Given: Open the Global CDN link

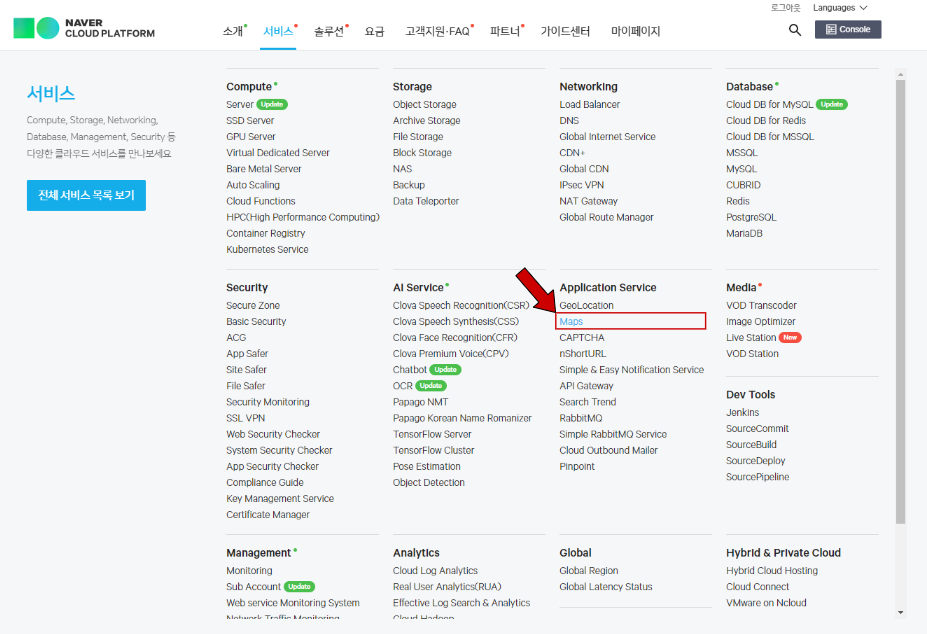Looking at the screenshot, I should tap(584, 169).
